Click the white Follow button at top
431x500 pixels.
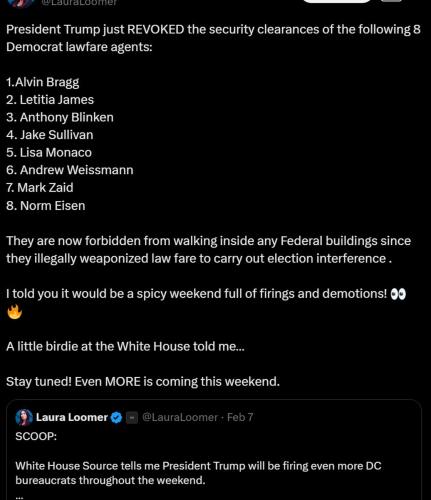(x=337, y=1)
